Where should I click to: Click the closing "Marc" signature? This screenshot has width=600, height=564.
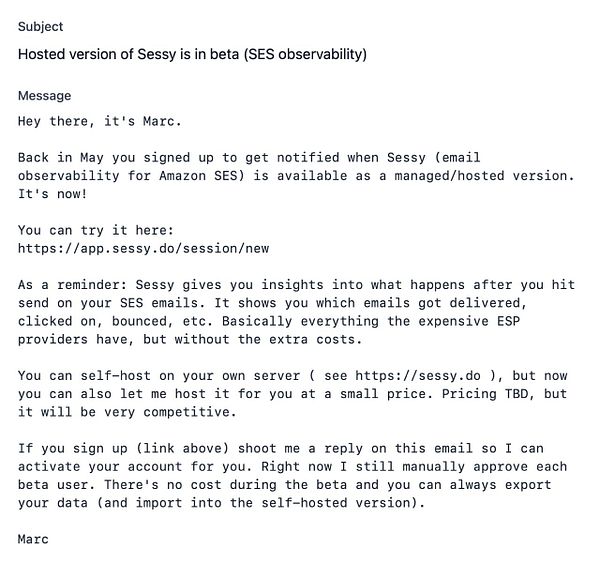point(33,540)
